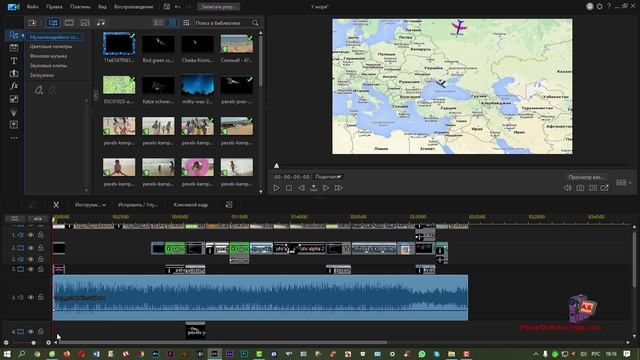Hide track 4 video via eye
Screen dimensions: 640x360
(31, 331)
